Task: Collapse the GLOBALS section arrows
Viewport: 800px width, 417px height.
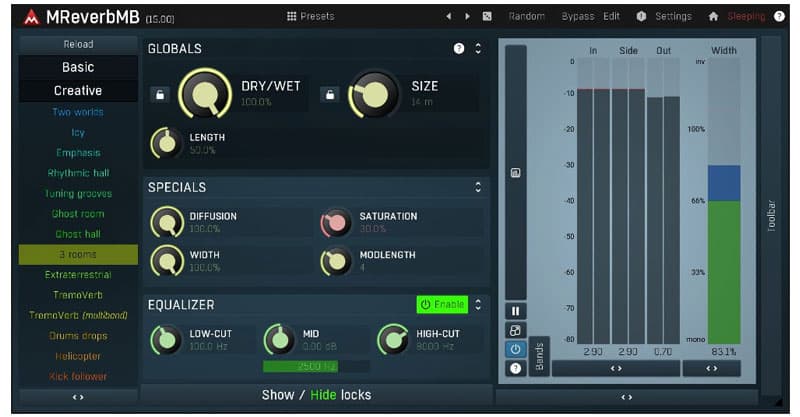Action: pos(478,48)
